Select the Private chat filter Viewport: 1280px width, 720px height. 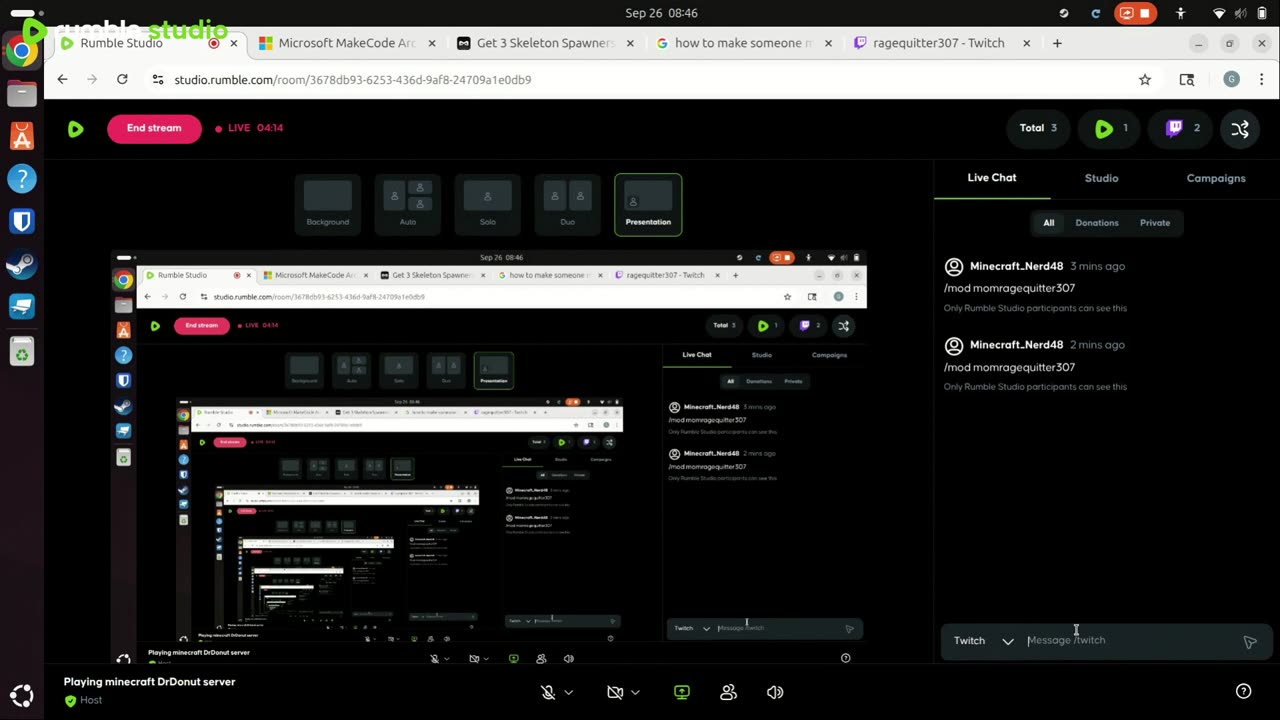coord(1155,223)
